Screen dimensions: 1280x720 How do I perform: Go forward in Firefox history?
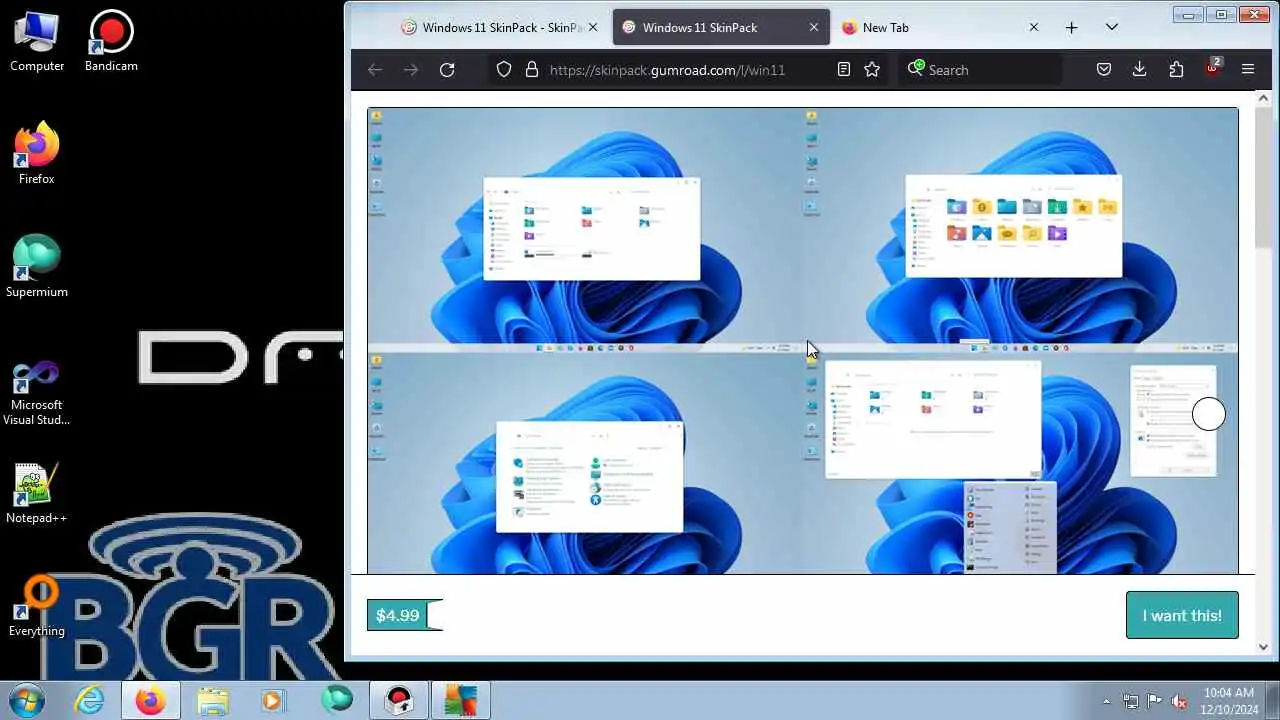click(x=411, y=70)
